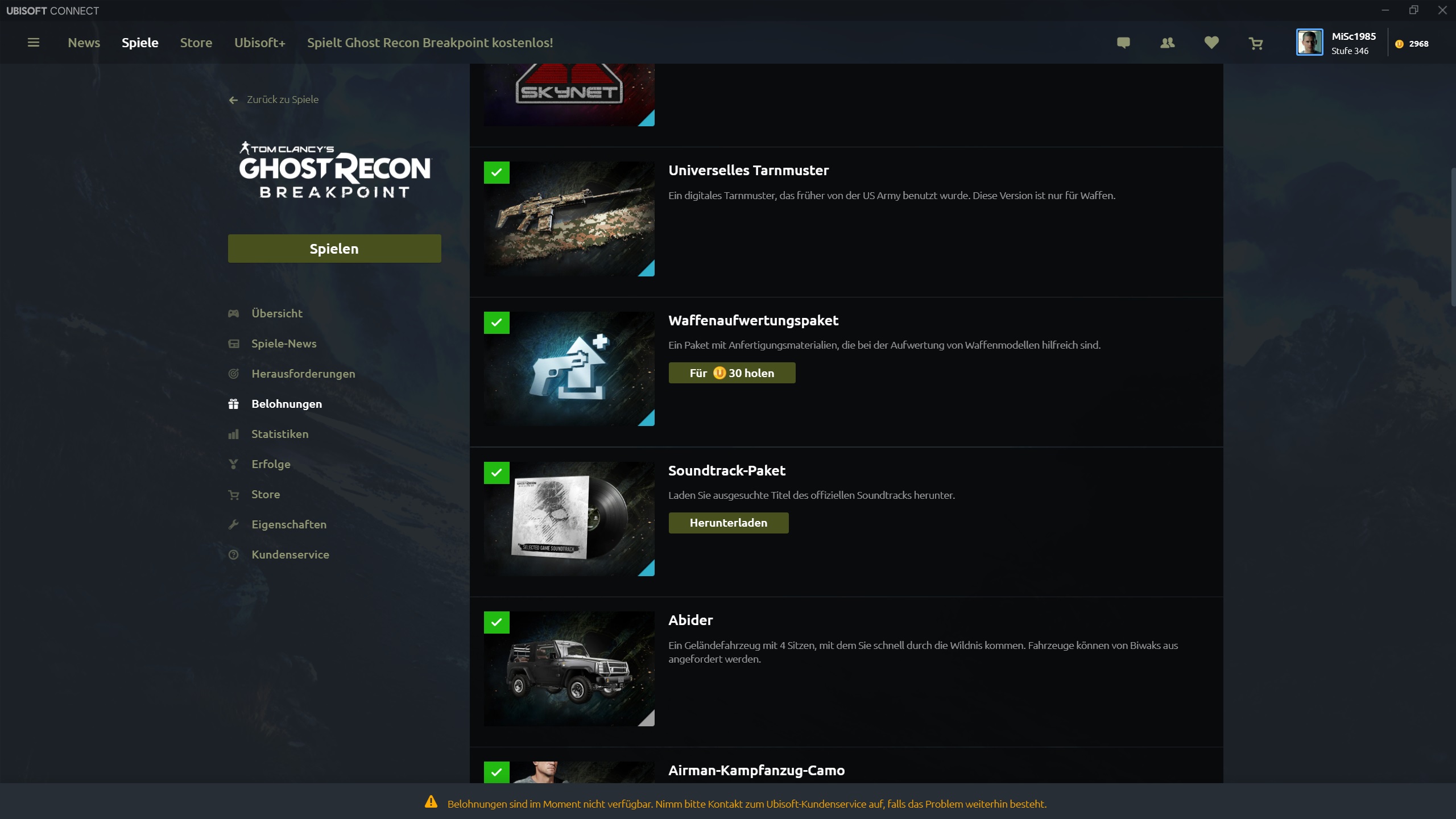Click the Units coin balance 2968

tap(1412, 44)
